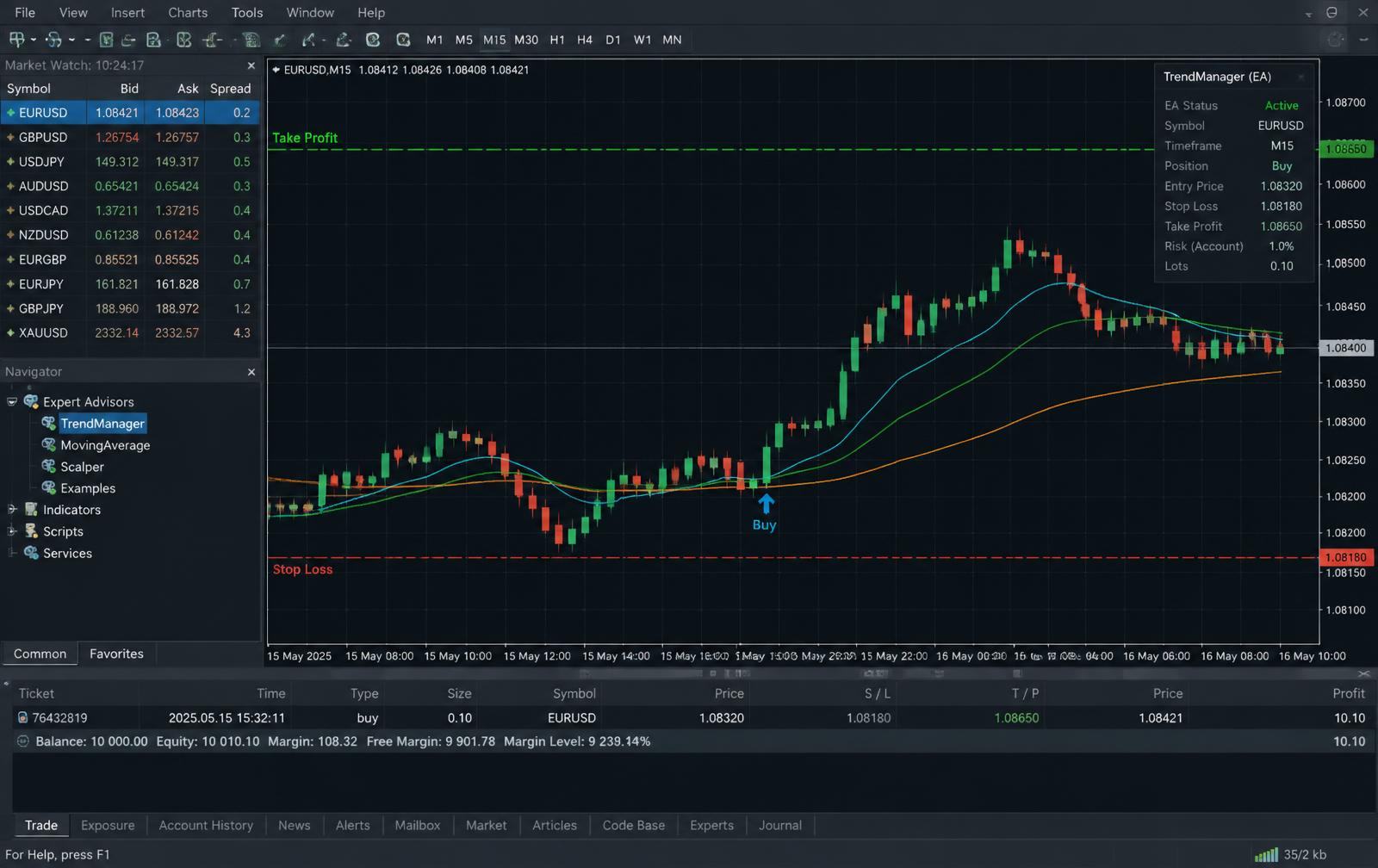
Task: Click the blue Buy arrow marker on chart
Action: click(766, 504)
